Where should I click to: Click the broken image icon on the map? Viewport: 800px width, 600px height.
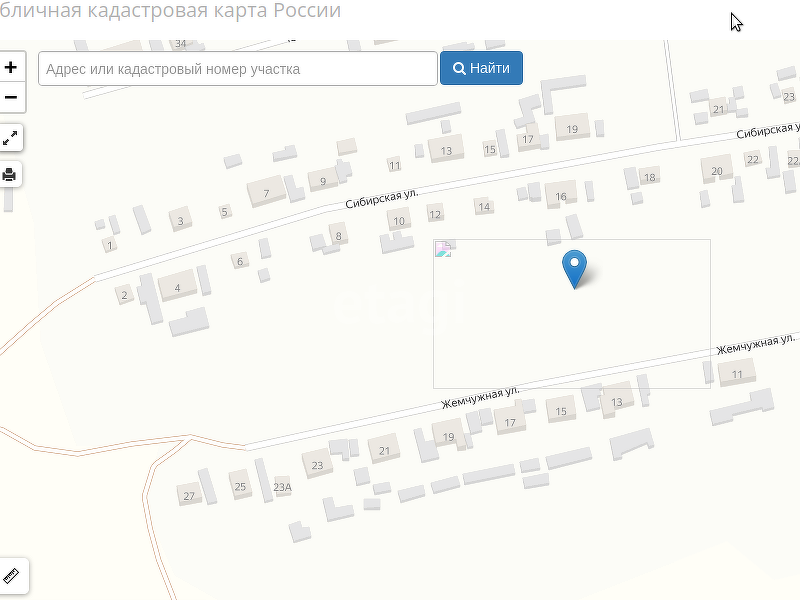443,248
